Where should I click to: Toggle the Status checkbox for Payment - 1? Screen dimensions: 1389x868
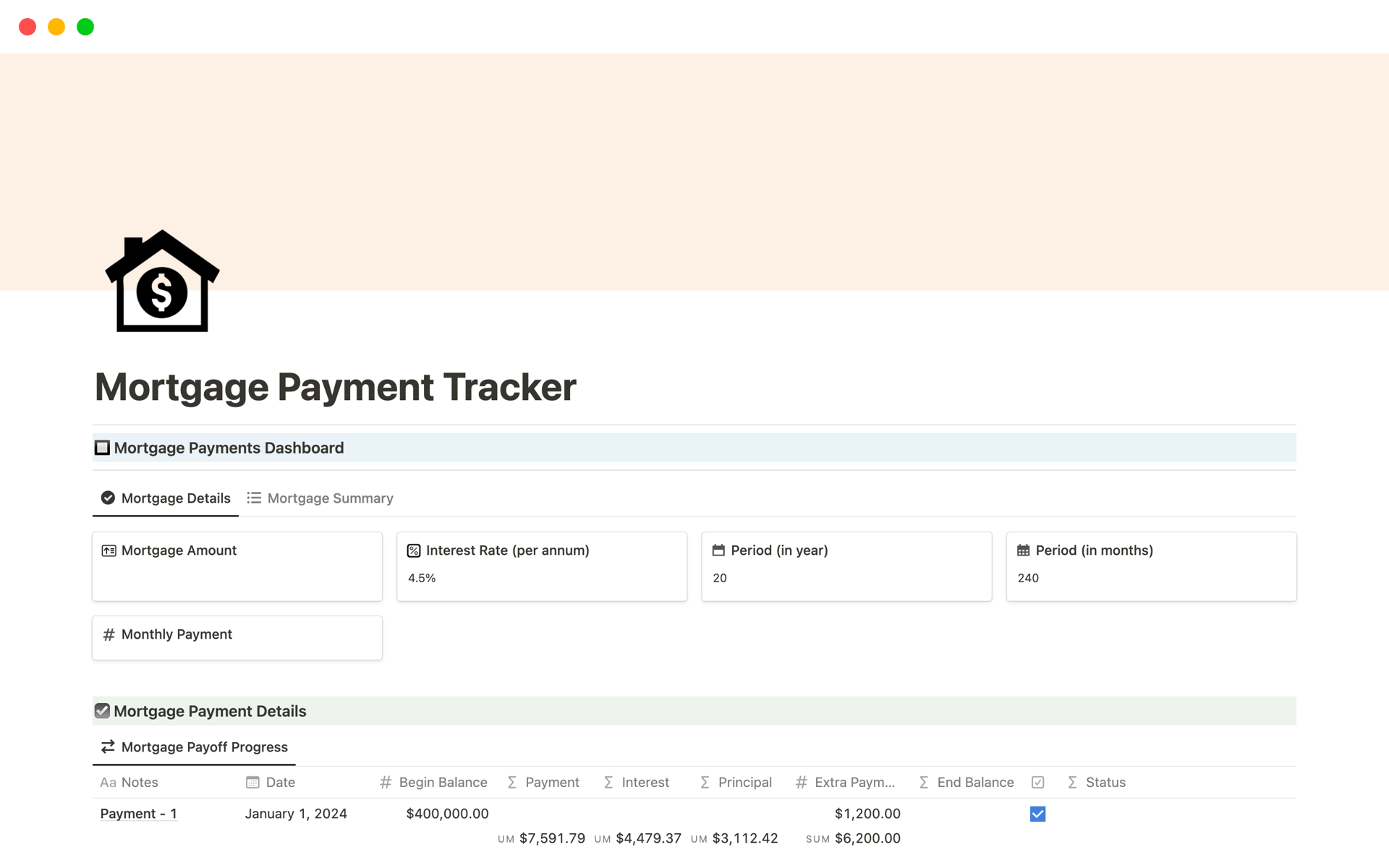(1037, 813)
